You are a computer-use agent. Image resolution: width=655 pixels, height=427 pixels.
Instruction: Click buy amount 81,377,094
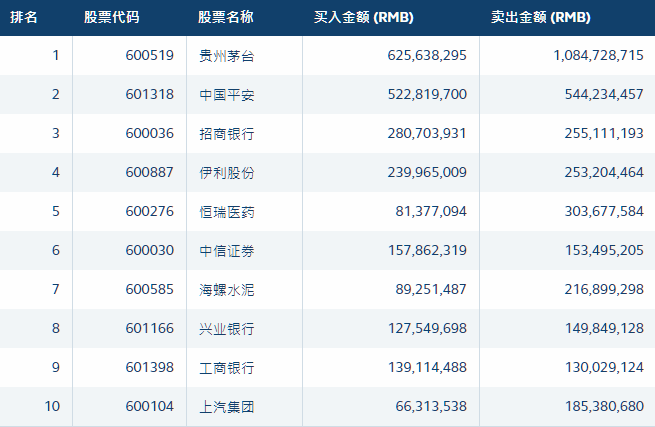tap(431, 211)
